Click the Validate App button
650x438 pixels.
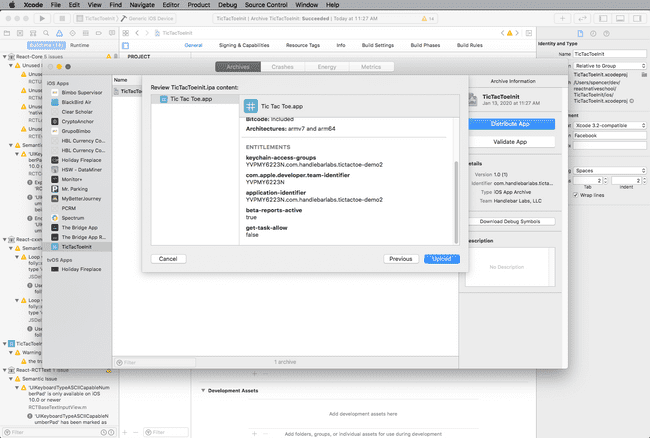click(x=512, y=142)
